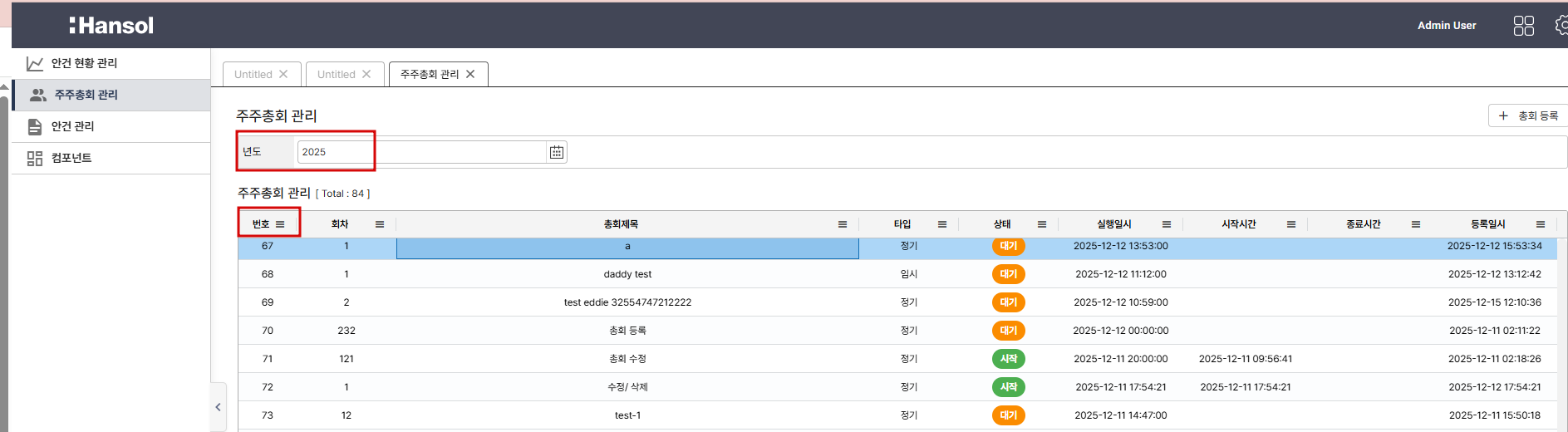Open the 타입 column menu icon
Image resolution: width=1568 pixels, height=432 pixels.
(x=942, y=224)
